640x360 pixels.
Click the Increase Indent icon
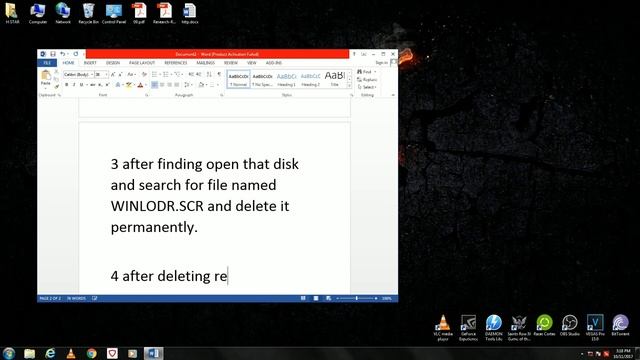click(198, 74)
